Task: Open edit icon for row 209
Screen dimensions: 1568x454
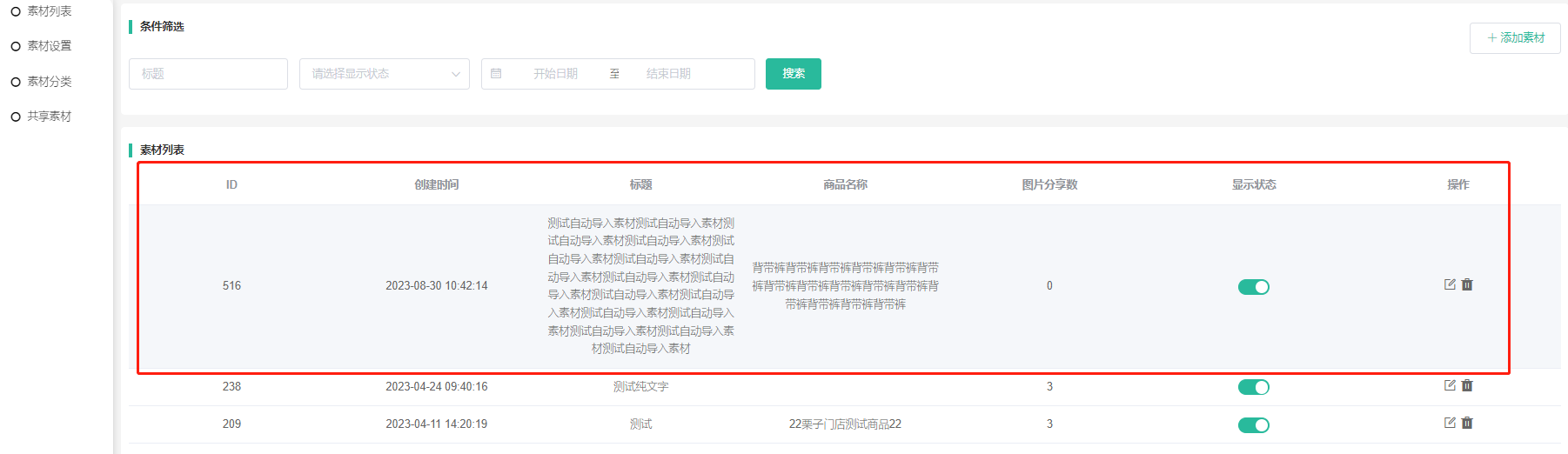Action: (x=1450, y=423)
